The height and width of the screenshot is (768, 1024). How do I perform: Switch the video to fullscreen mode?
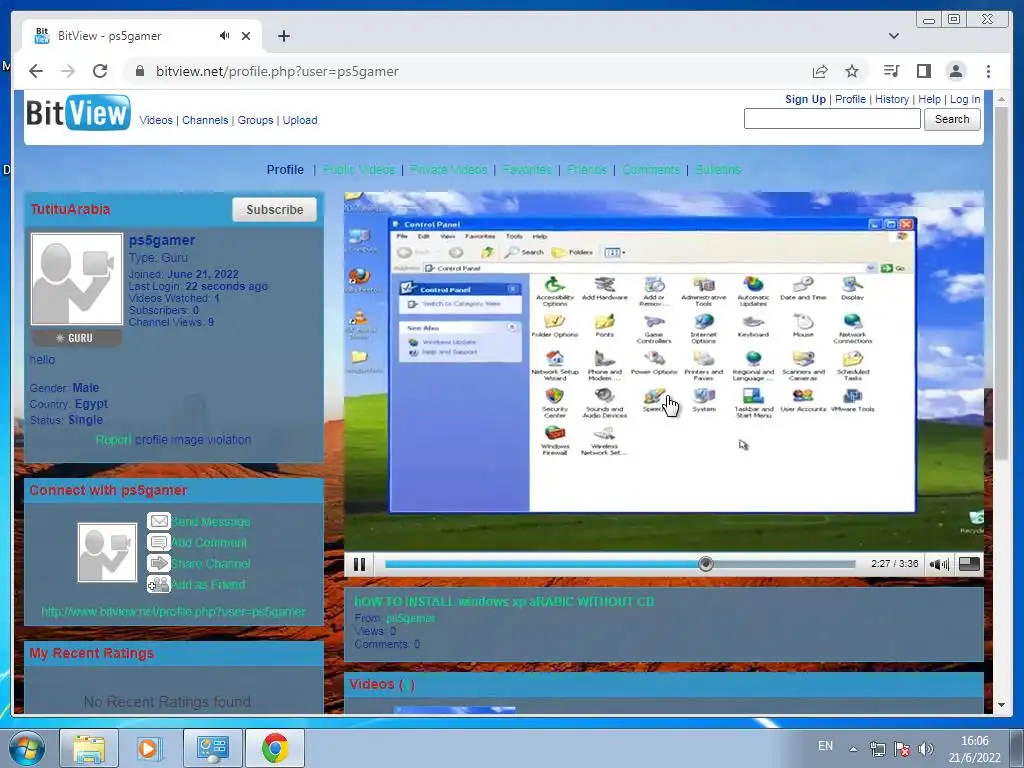click(x=969, y=564)
